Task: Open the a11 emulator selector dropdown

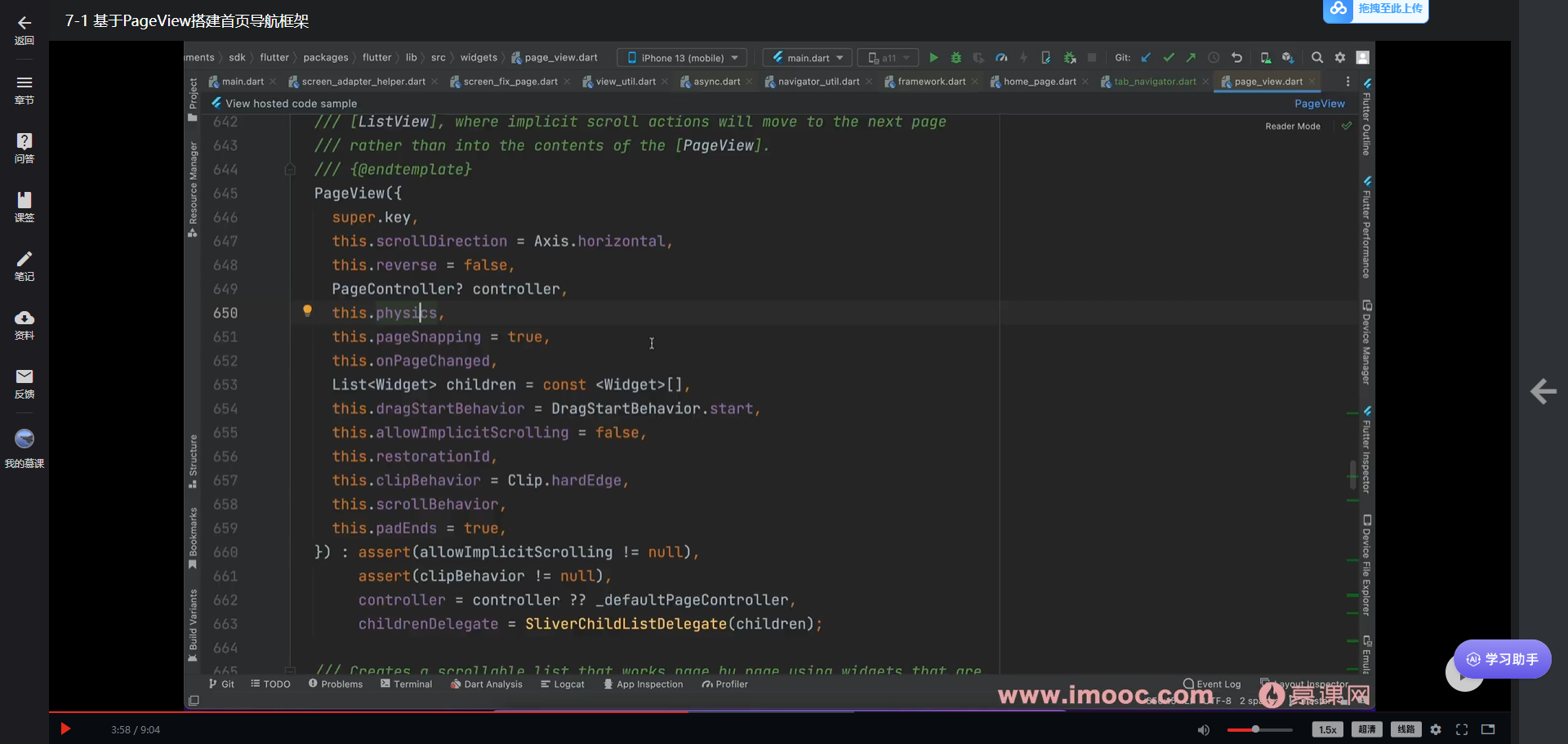Action: click(x=888, y=58)
